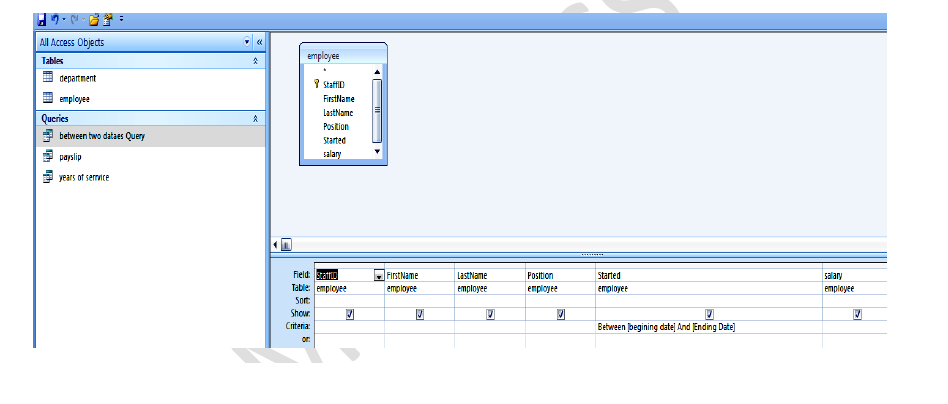Click the StaffID primary key icon
This screenshot has width=948, height=404.
tap(316, 85)
